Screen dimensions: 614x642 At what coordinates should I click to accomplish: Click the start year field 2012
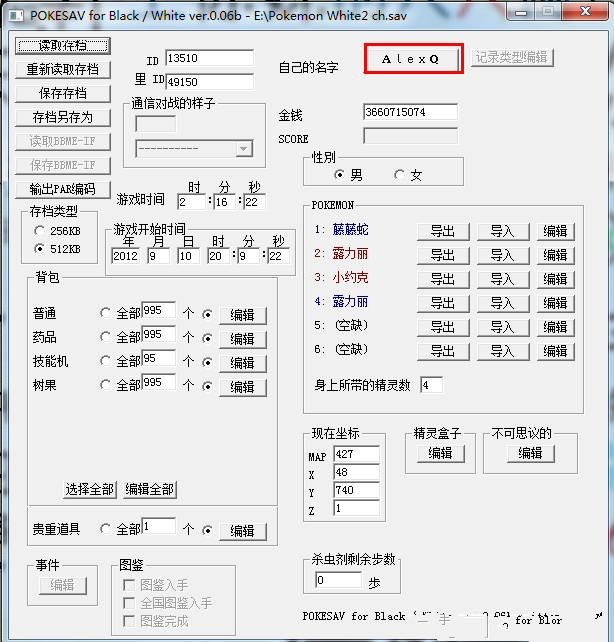(125, 256)
